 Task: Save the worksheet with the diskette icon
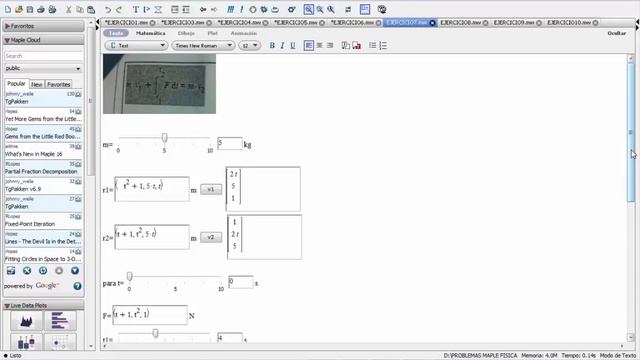click(30, 9)
